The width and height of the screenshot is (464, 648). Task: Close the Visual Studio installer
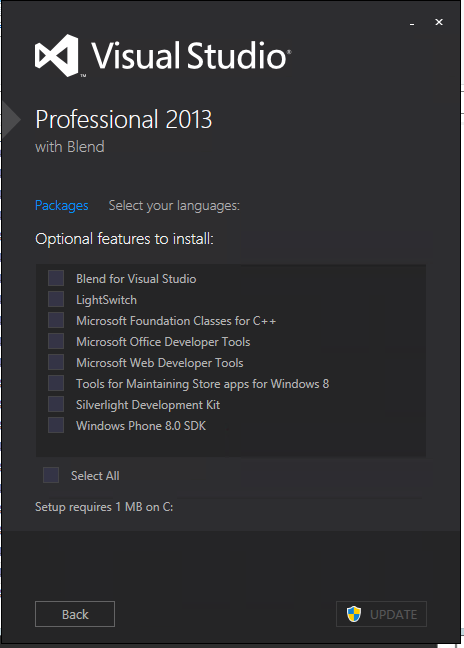pyautogui.click(x=439, y=22)
